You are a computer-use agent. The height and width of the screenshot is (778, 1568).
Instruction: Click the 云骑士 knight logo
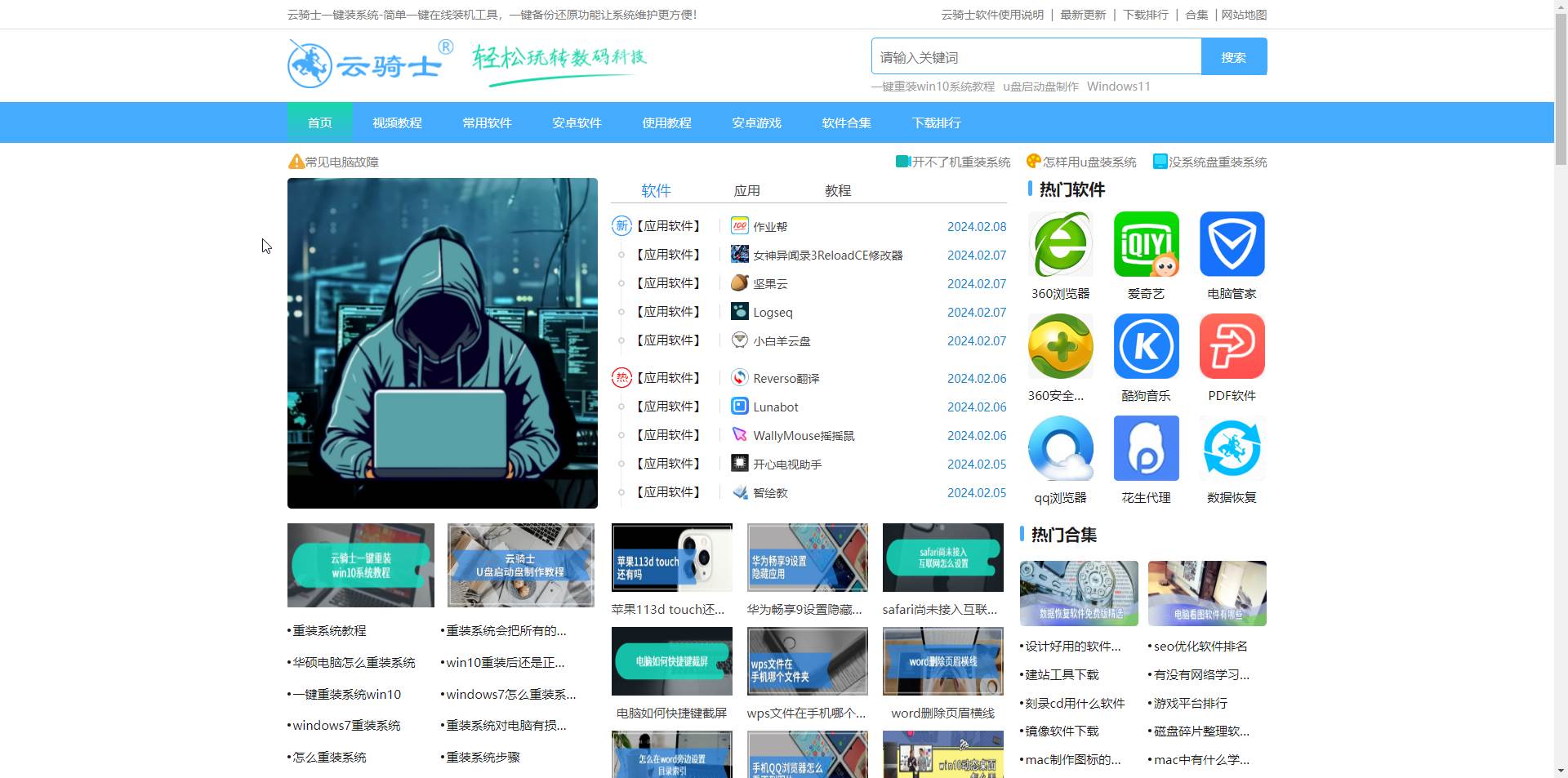pos(369,63)
